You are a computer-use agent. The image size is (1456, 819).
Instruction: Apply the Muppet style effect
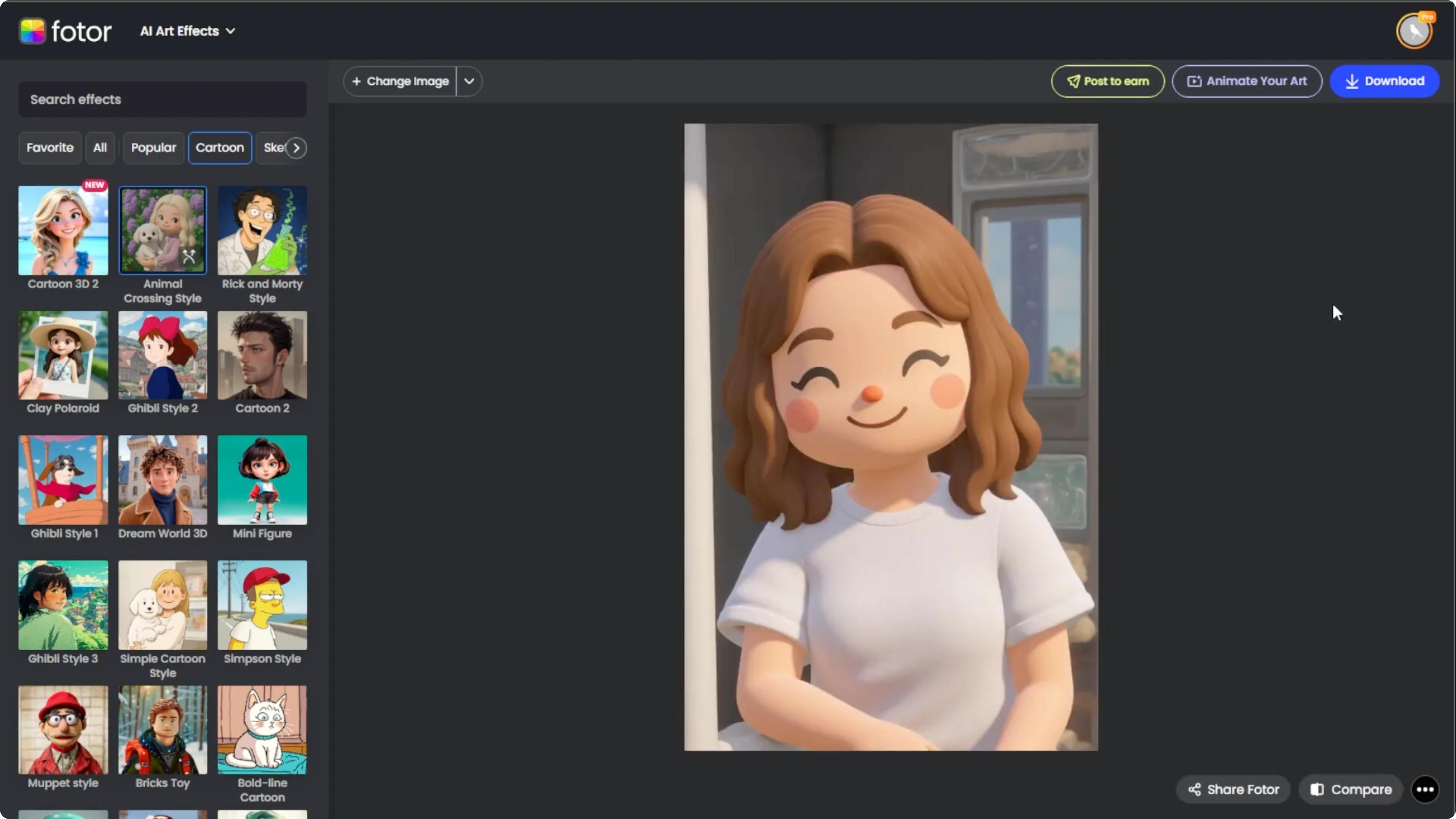pyautogui.click(x=63, y=730)
